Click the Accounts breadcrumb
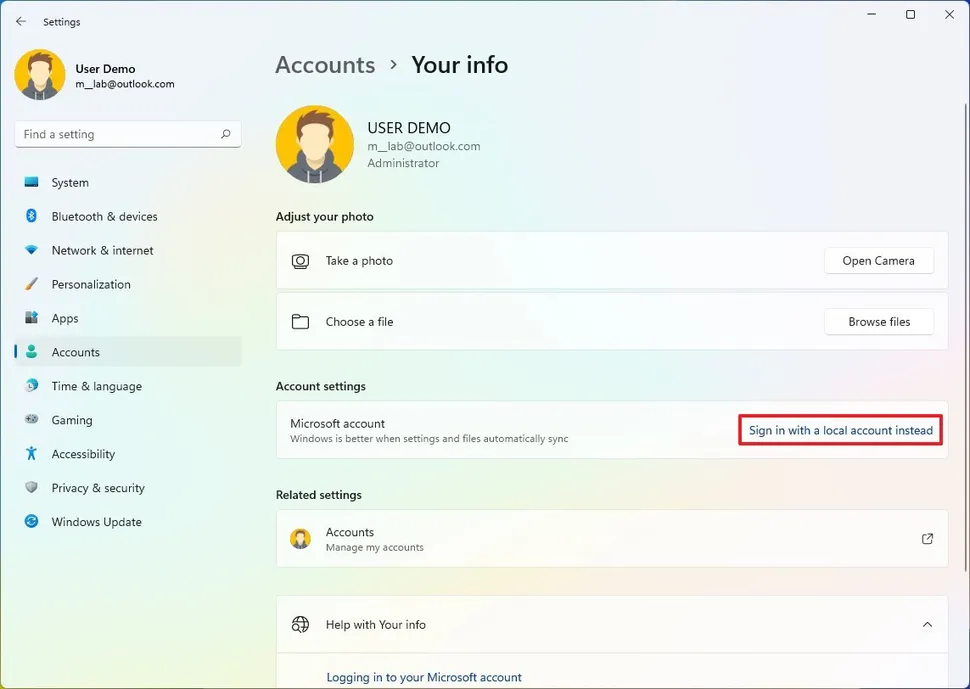This screenshot has height=689, width=970. [x=325, y=65]
